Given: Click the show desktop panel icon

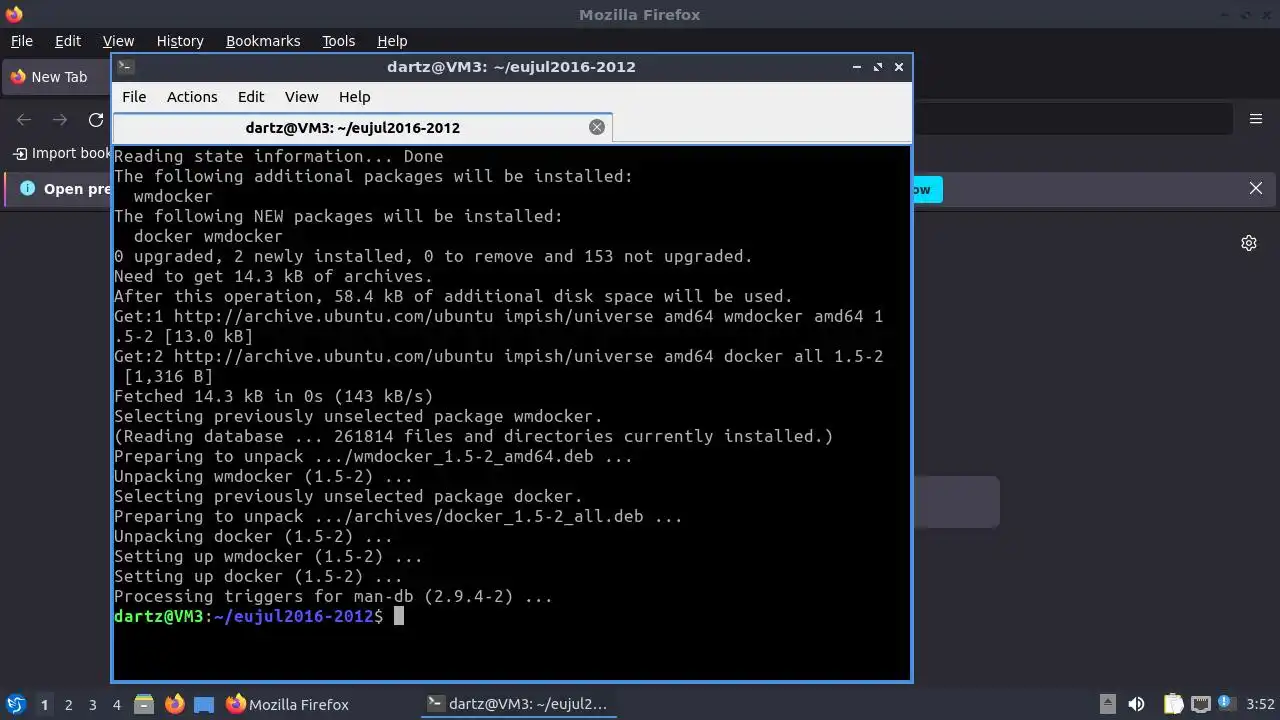Looking at the screenshot, I should tap(204, 704).
